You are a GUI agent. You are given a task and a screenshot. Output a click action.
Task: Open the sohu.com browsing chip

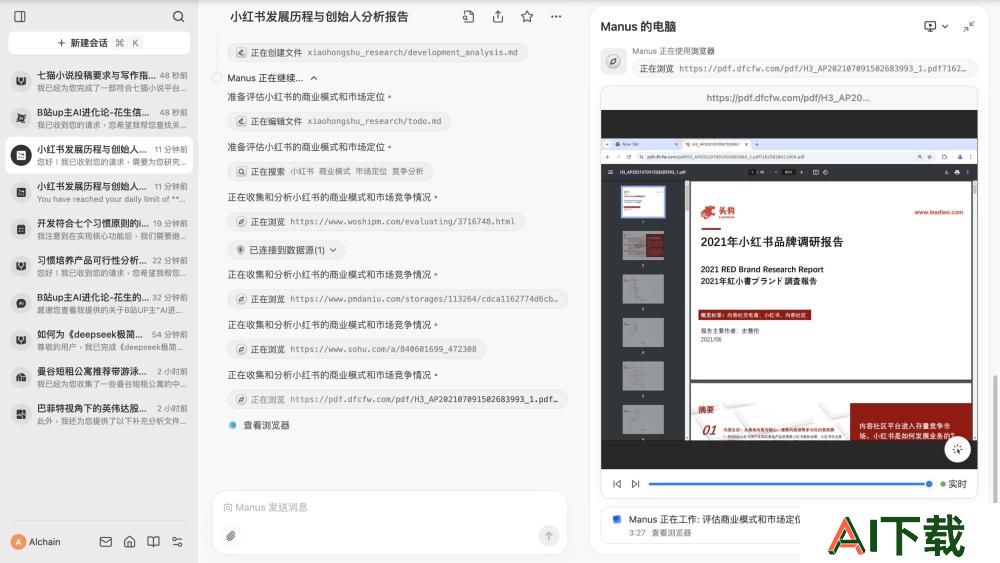[x=357, y=349]
